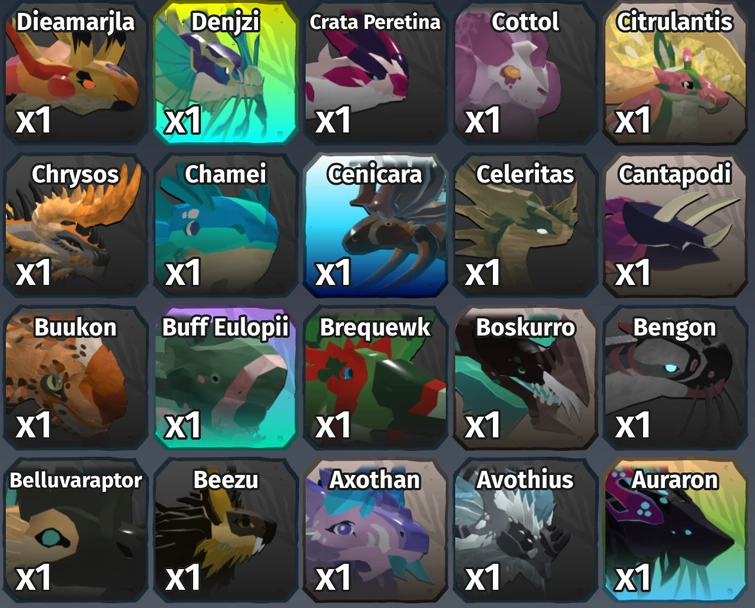The height and width of the screenshot is (608, 755).
Task: Choose the Celeritas creature slot
Action: click(525, 225)
